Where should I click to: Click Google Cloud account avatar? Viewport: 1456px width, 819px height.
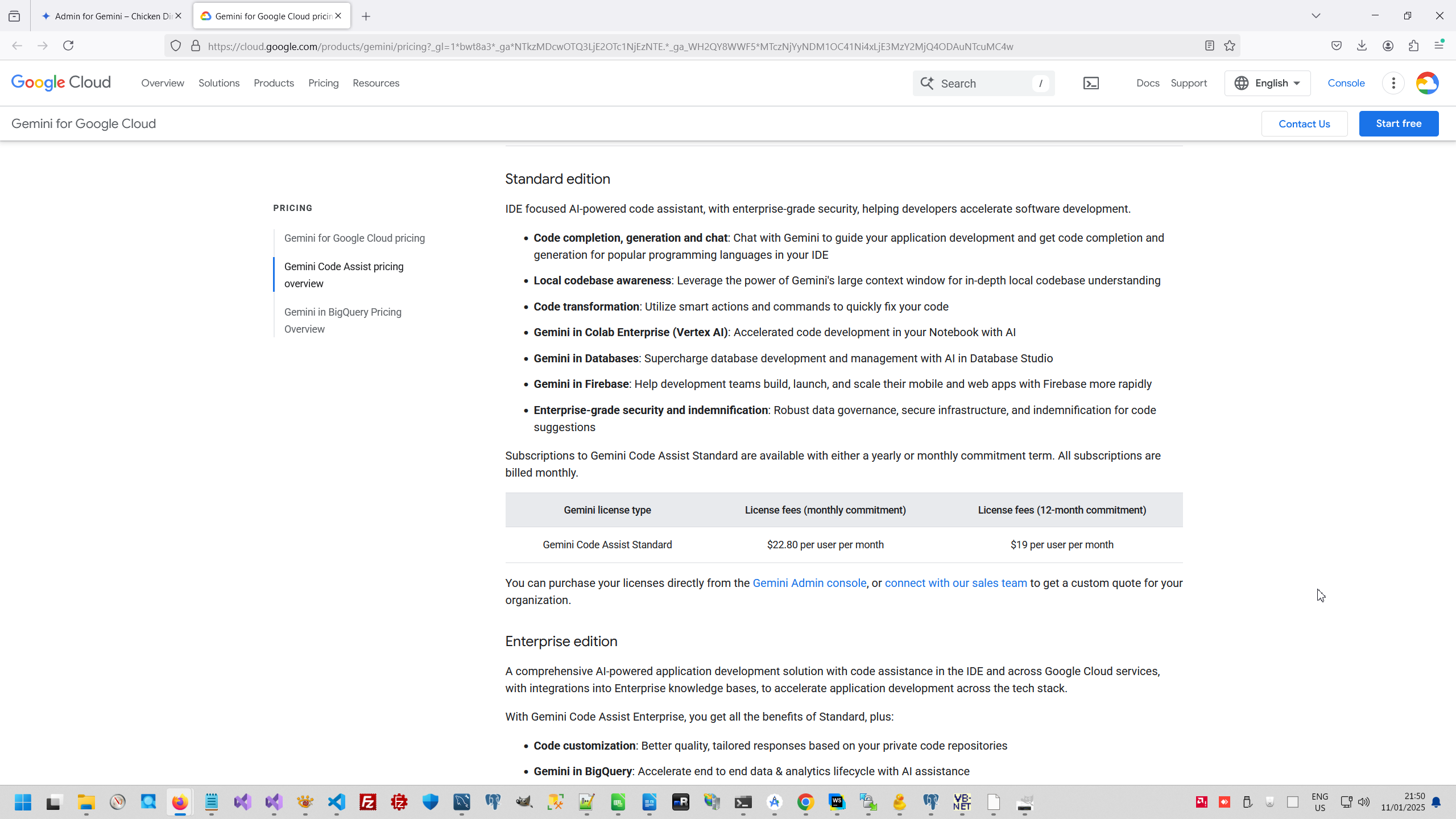[1427, 83]
